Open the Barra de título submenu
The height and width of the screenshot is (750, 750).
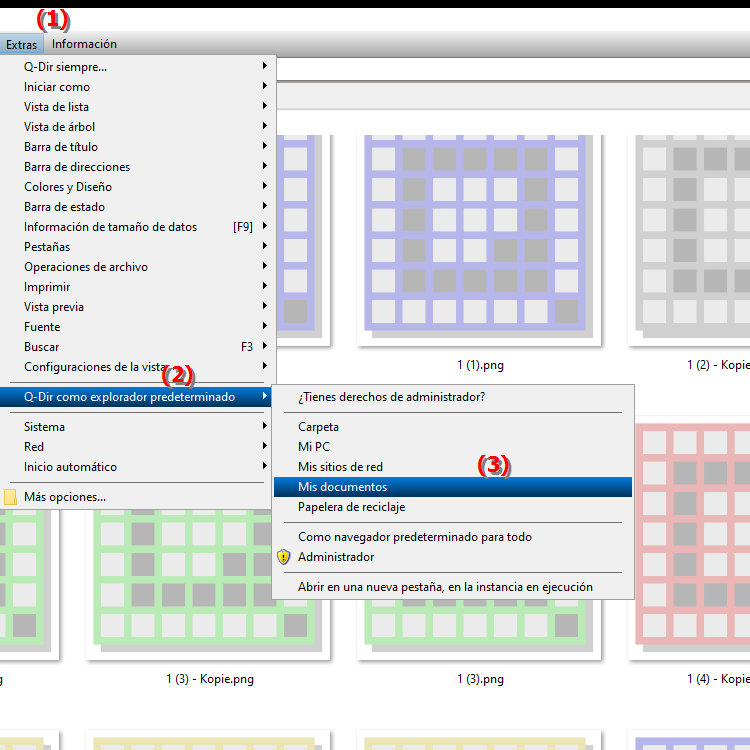[x=138, y=147]
